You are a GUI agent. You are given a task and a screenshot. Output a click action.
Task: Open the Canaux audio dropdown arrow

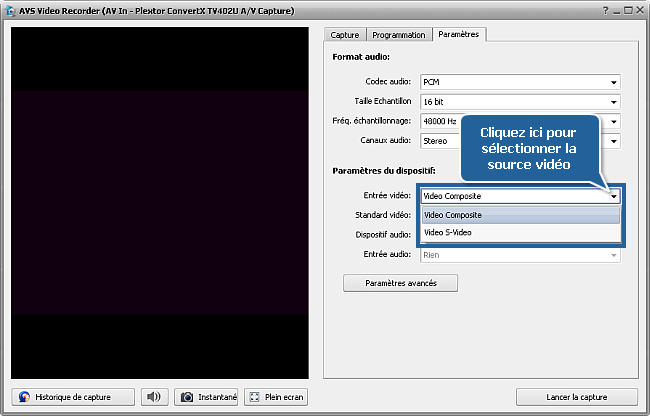614,141
